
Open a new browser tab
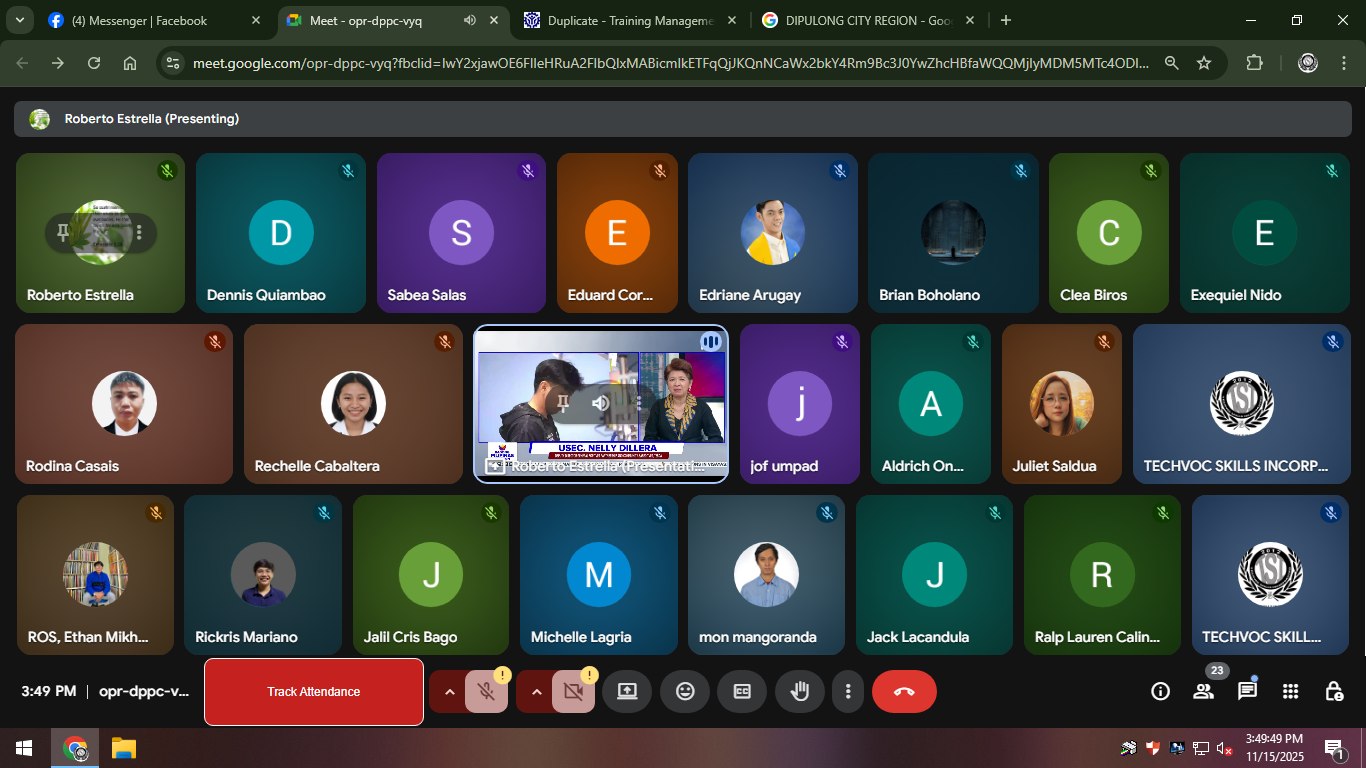coord(1006,20)
